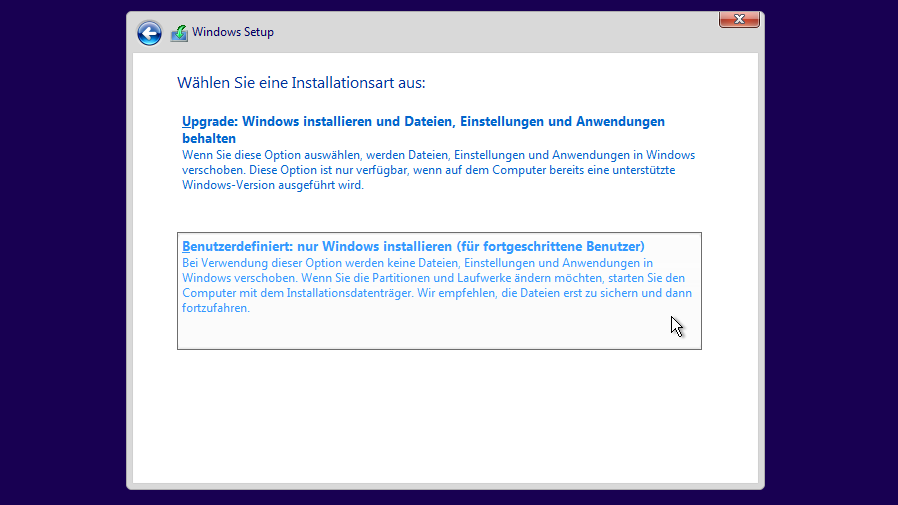Click the purple background outside the dialog
898x505 pixels.
pos(60,250)
